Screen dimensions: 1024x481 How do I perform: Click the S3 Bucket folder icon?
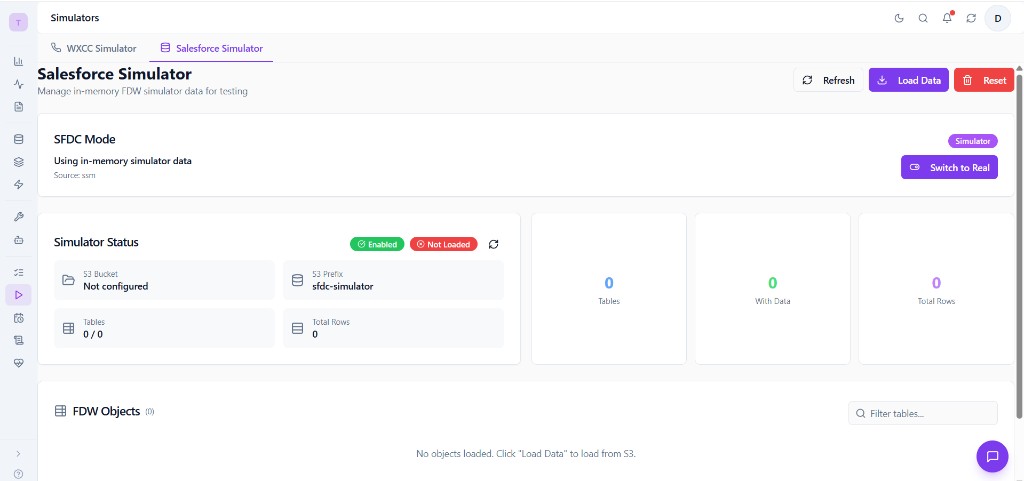click(x=68, y=280)
